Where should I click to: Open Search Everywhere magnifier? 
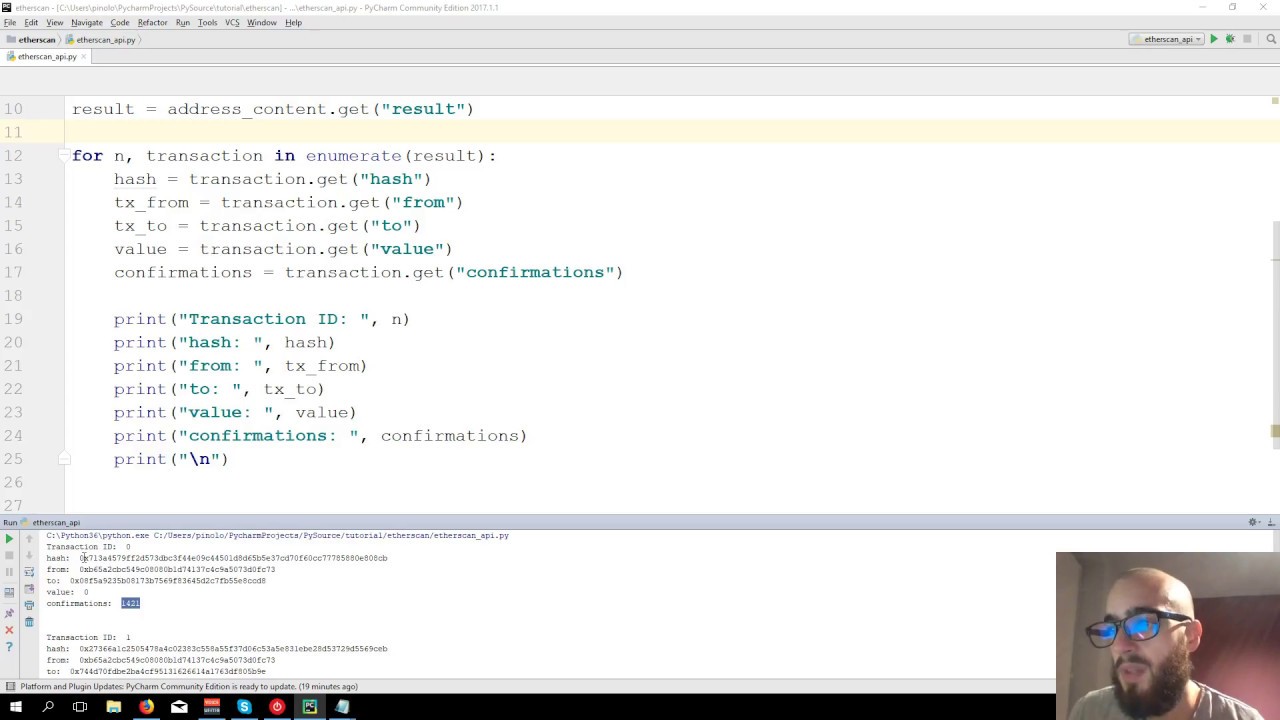(1271, 39)
